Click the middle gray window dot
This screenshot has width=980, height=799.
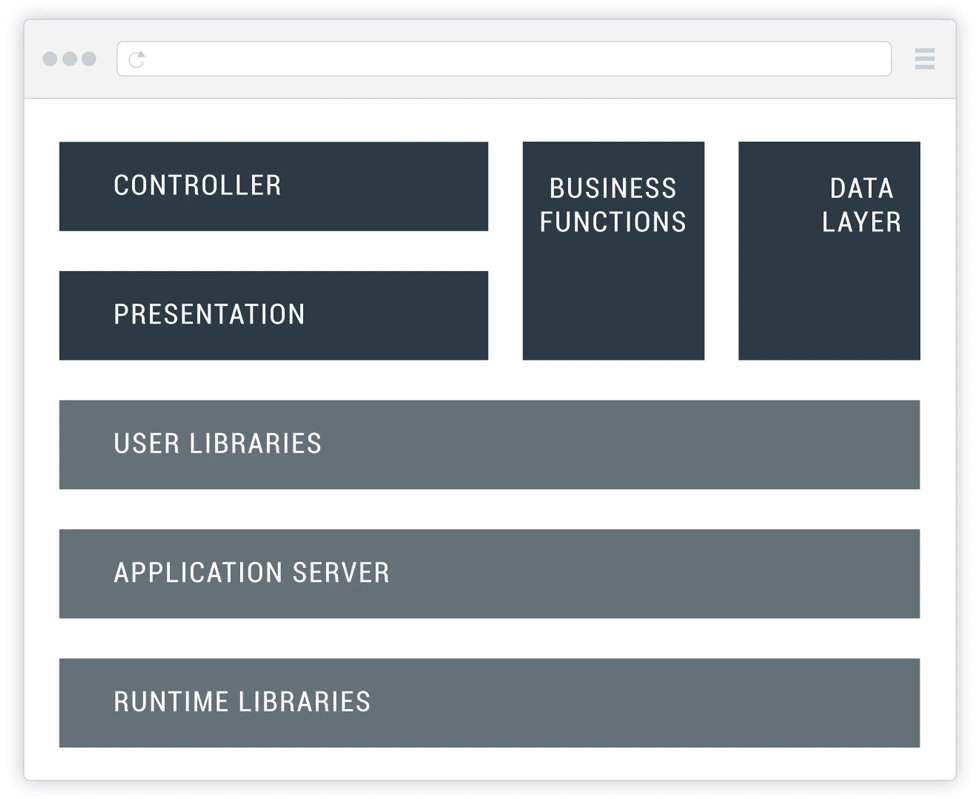coord(70,59)
